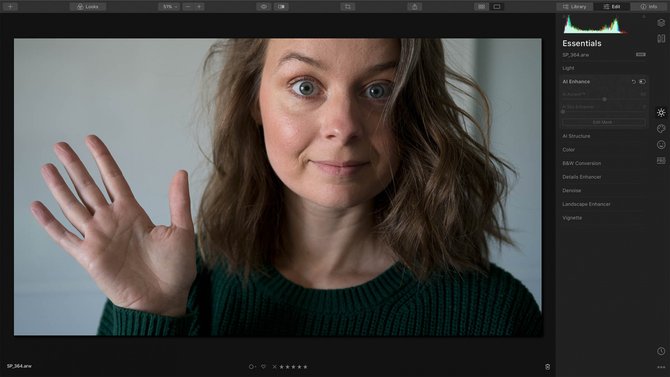
Task: Adjust the AI Accent slider
Action: tap(604, 99)
